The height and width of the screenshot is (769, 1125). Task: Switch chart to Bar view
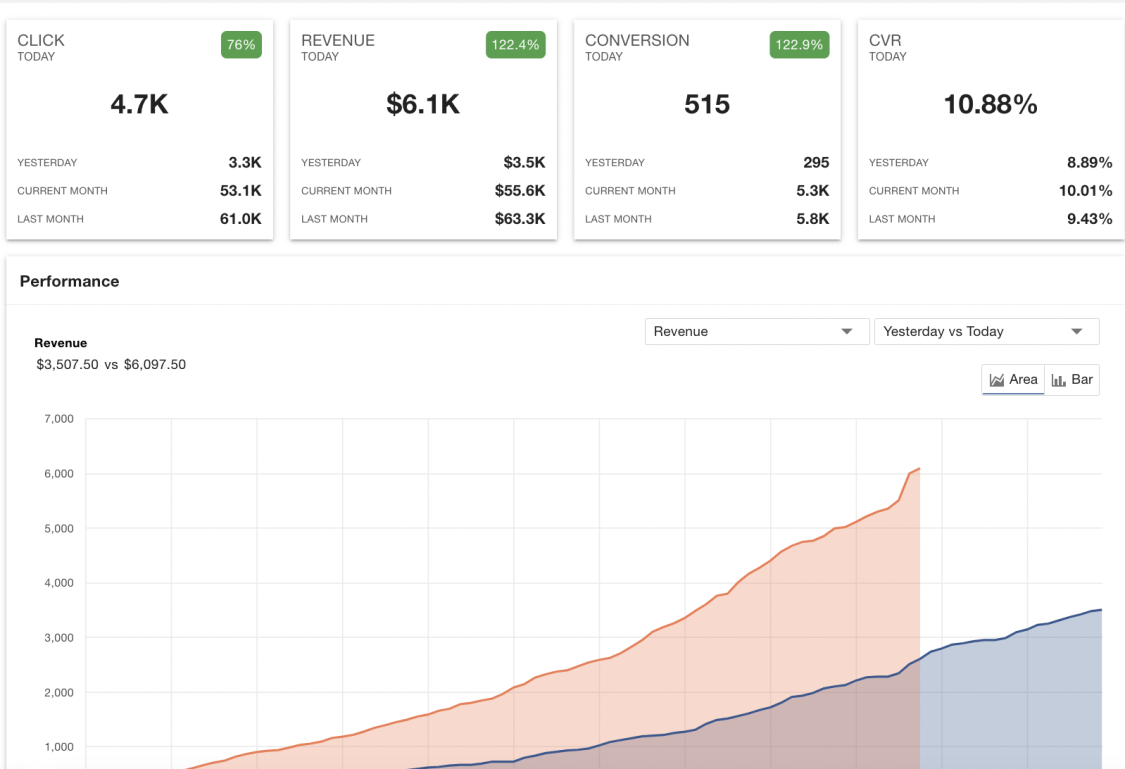pyautogui.click(x=1072, y=379)
